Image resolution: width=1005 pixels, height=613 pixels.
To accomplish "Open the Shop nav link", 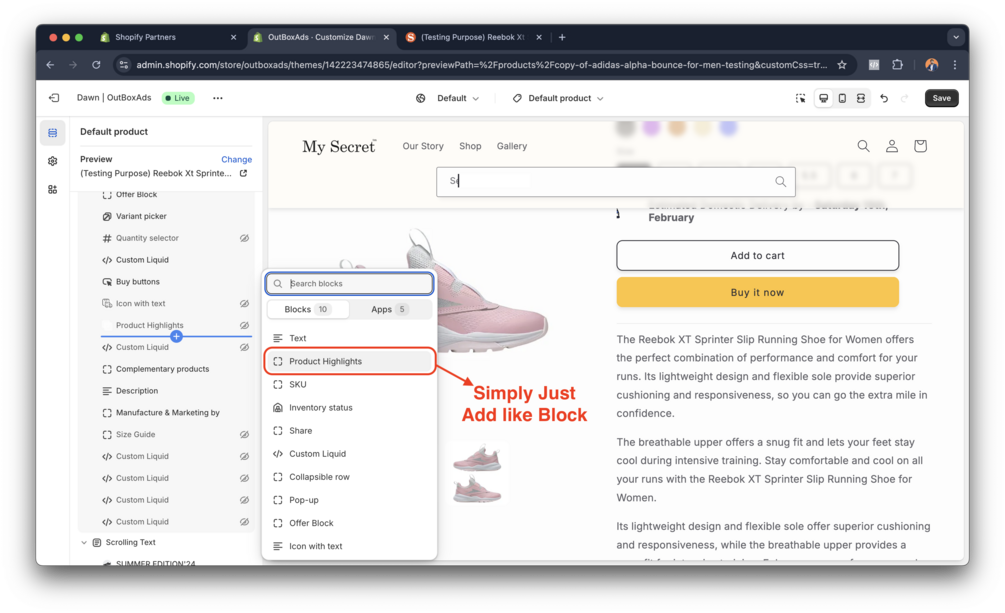I will click(470, 146).
